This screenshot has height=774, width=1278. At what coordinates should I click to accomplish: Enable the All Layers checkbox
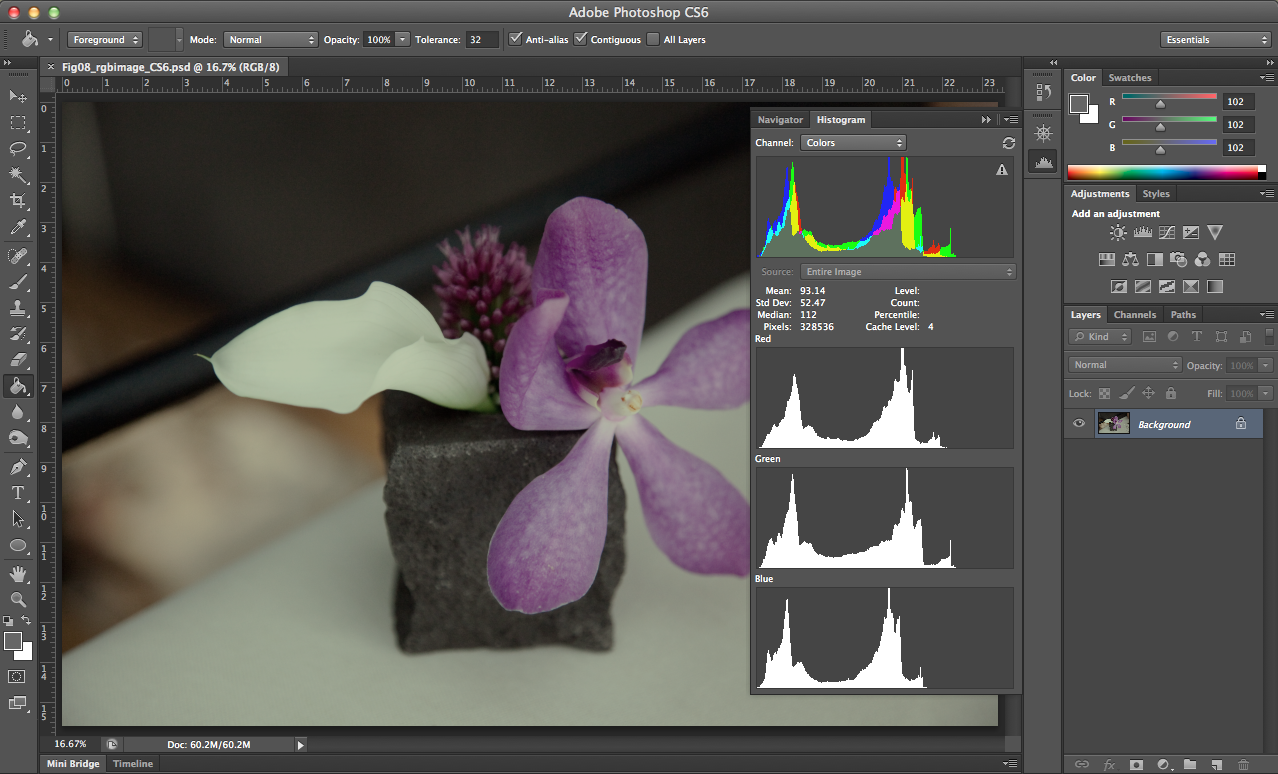pyautogui.click(x=653, y=40)
